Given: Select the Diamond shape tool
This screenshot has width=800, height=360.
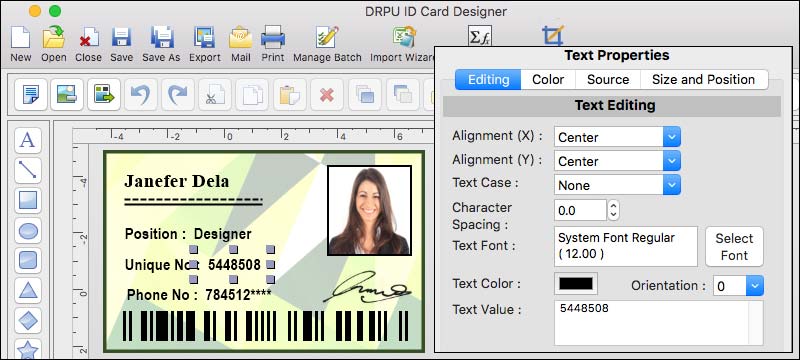Looking at the screenshot, I should coord(28,320).
